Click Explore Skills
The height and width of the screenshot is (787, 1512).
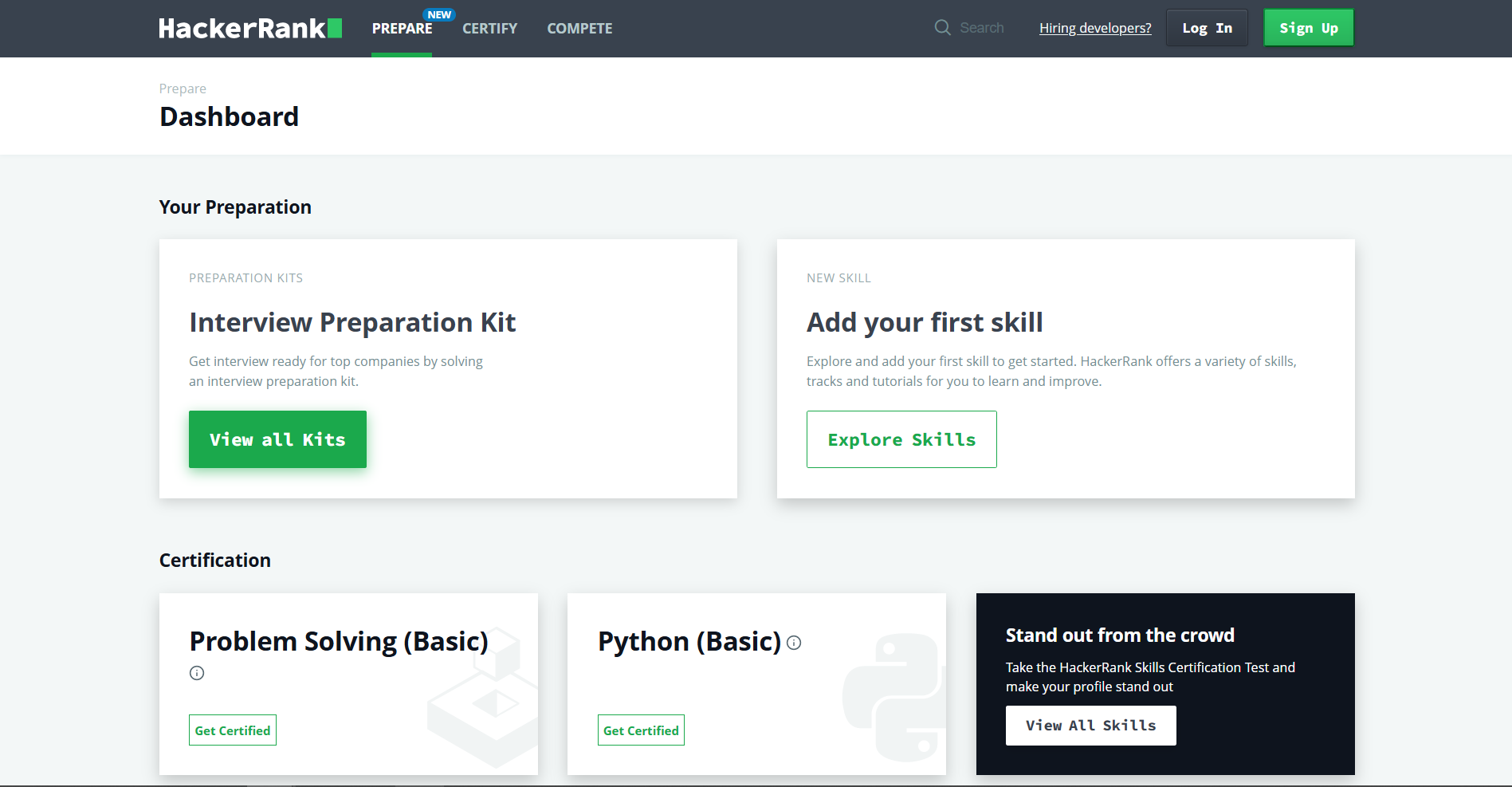coord(901,439)
